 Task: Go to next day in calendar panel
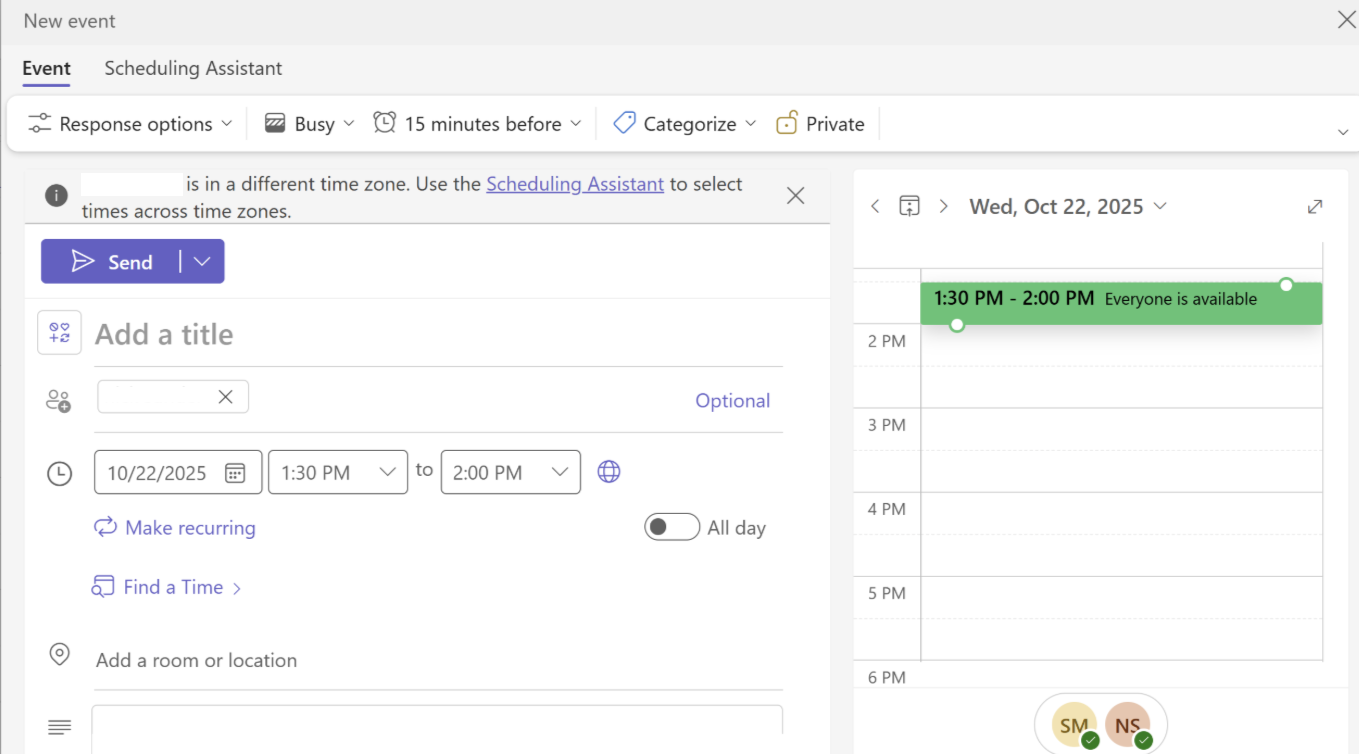coord(943,206)
